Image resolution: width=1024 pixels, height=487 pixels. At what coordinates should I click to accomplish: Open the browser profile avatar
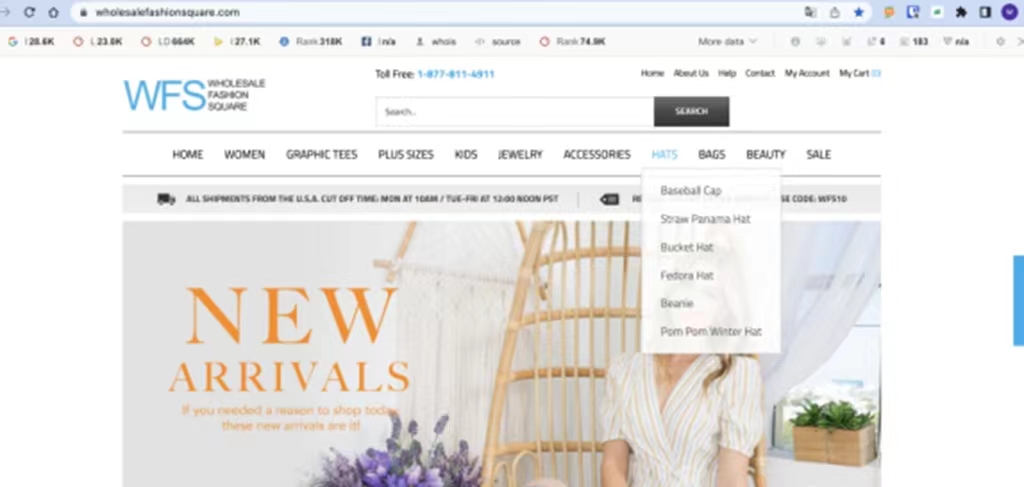point(1009,12)
